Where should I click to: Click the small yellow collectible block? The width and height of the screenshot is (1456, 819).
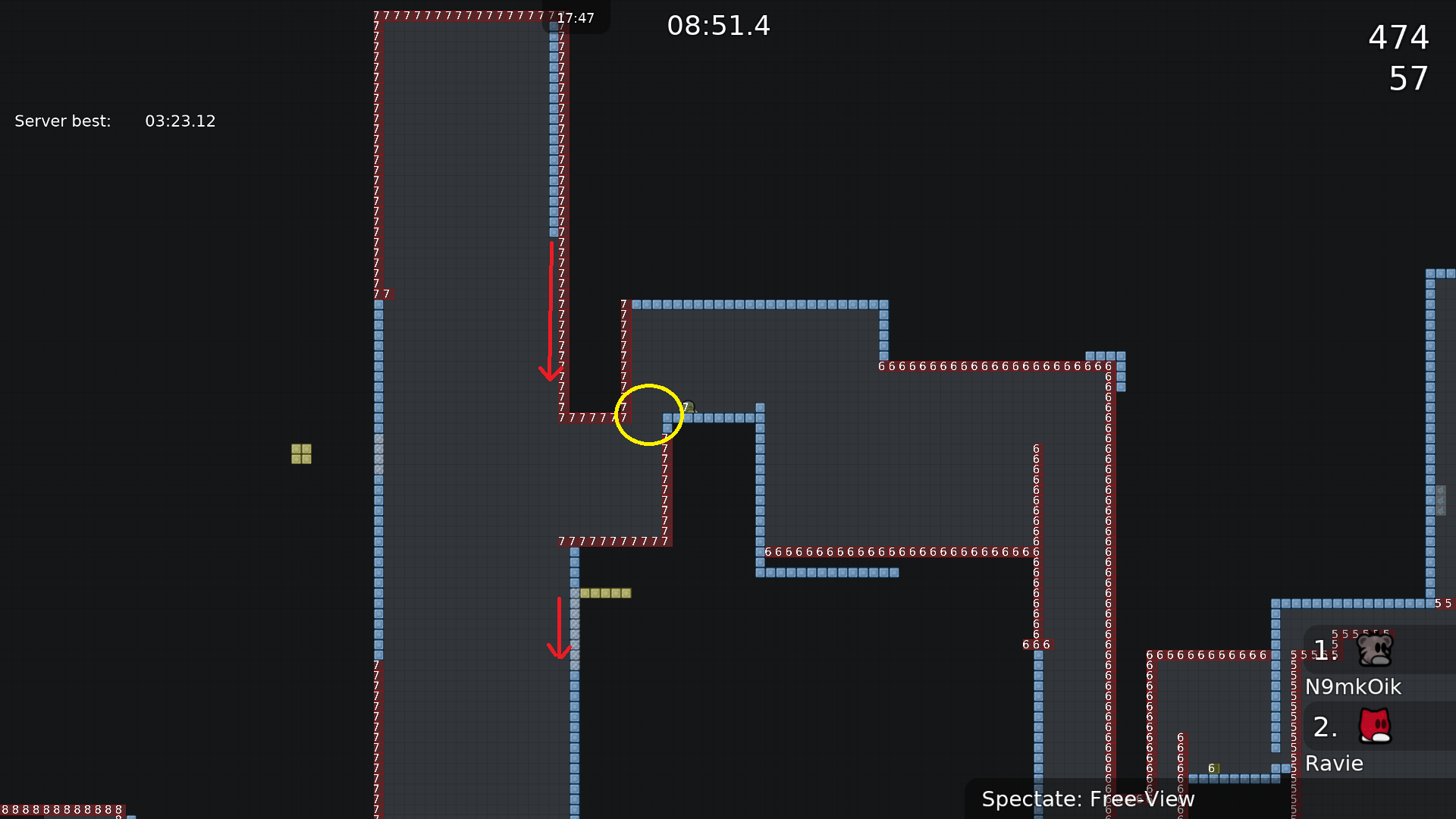click(x=301, y=455)
